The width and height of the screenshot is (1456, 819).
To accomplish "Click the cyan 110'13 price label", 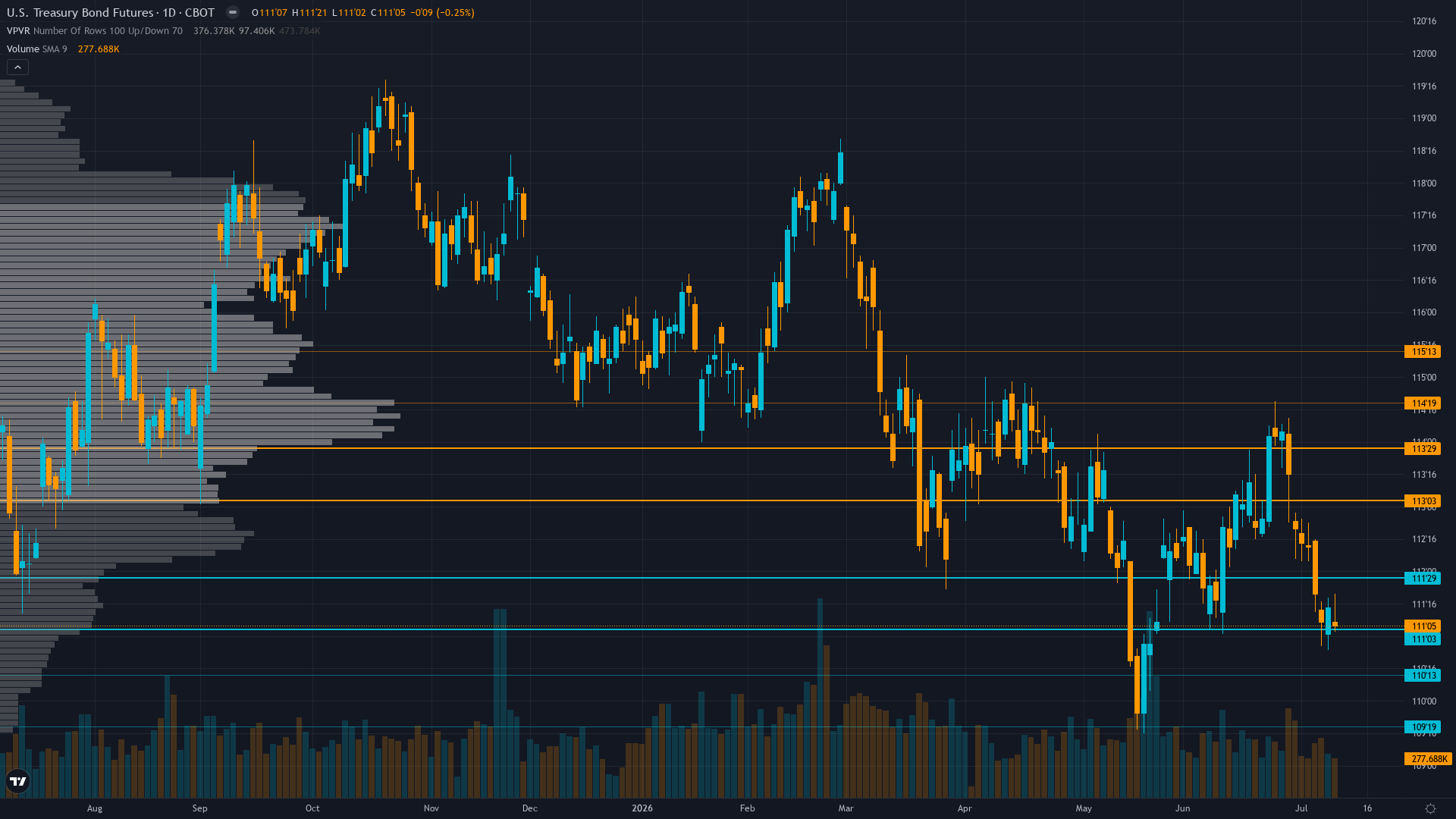I will pyautogui.click(x=1423, y=676).
